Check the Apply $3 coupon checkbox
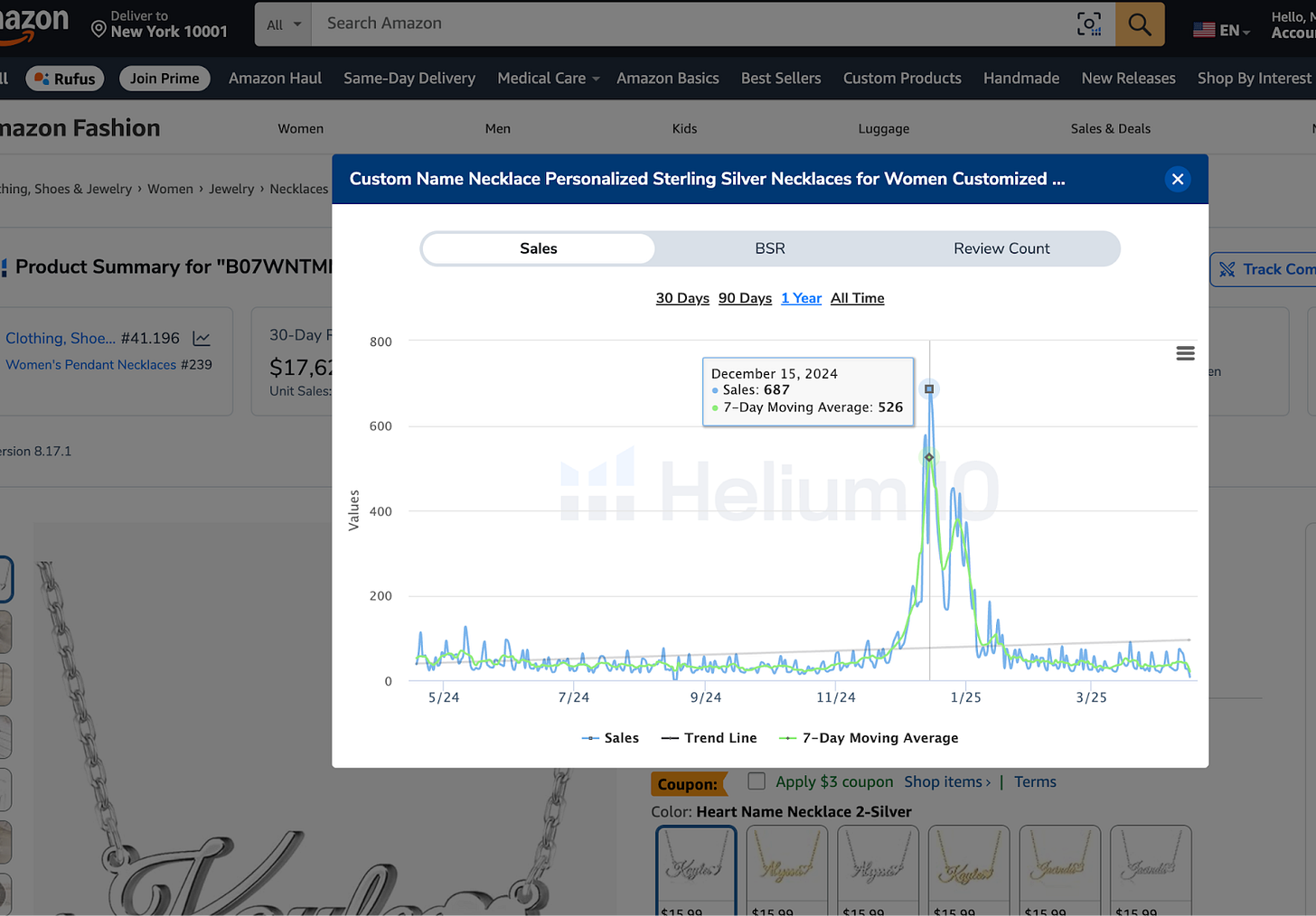 757,781
